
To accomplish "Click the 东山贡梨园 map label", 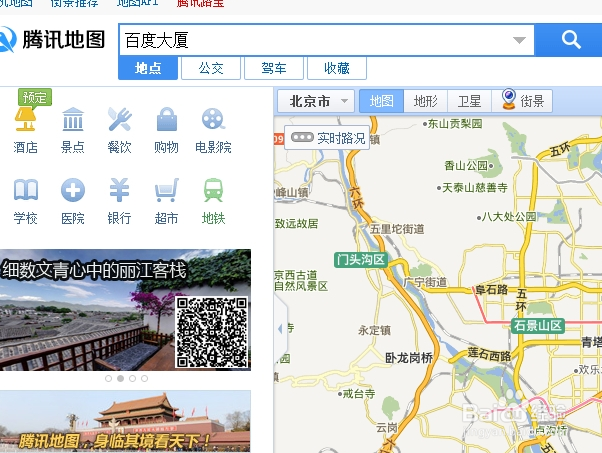I will coord(455,124).
